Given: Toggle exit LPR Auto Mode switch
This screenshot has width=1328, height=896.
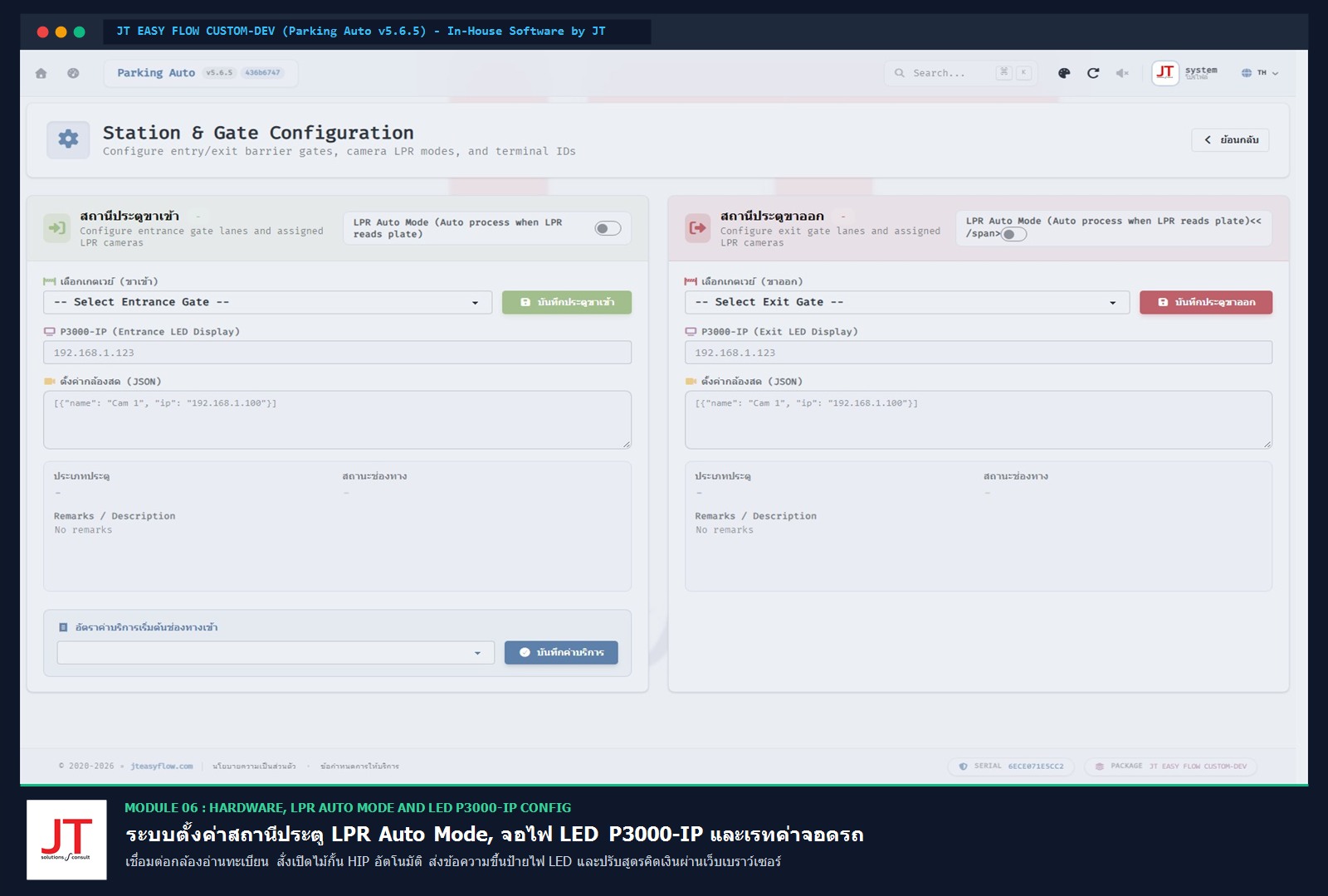Looking at the screenshot, I should click(x=1013, y=234).
